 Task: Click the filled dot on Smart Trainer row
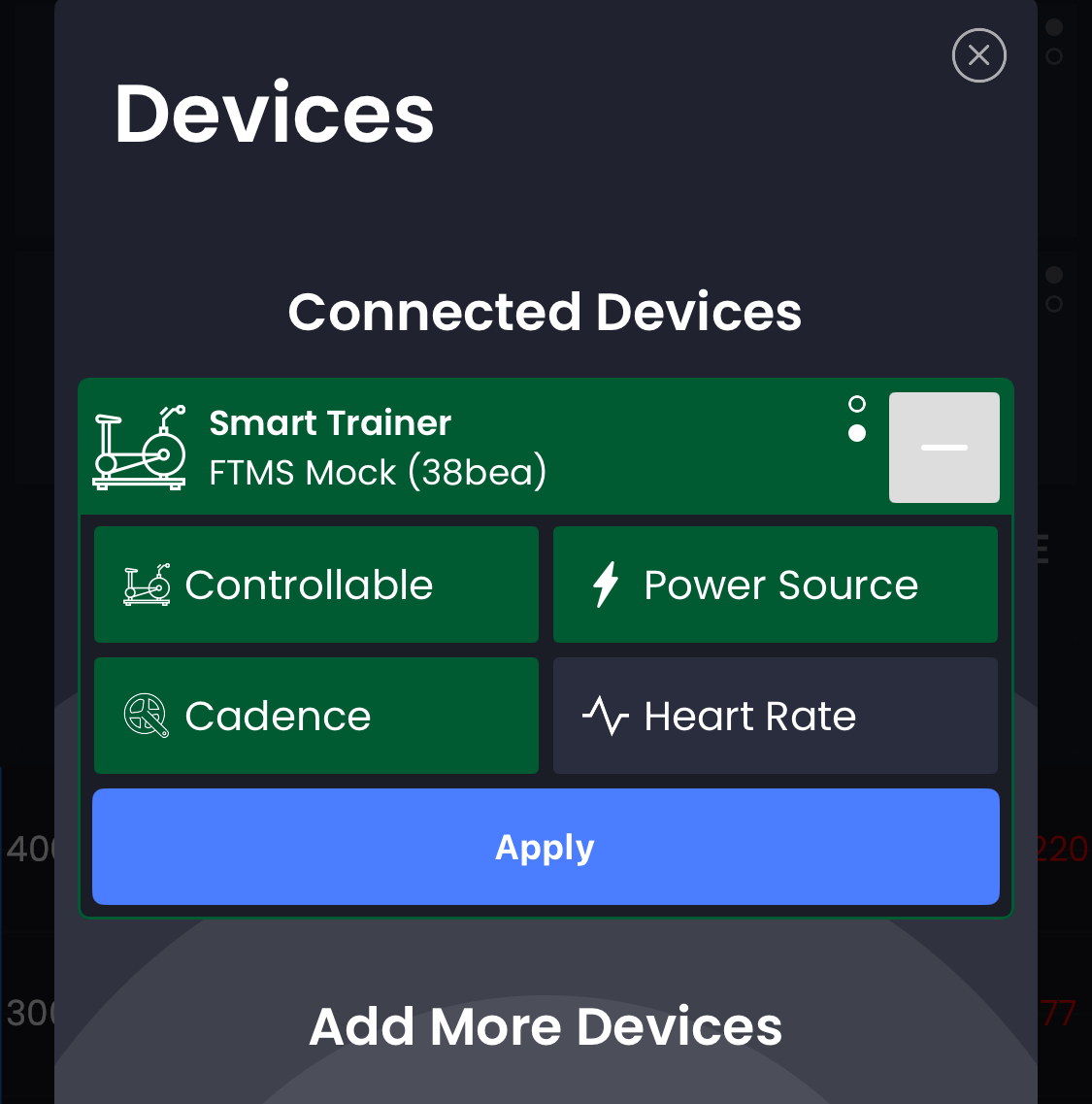[857, 433]
